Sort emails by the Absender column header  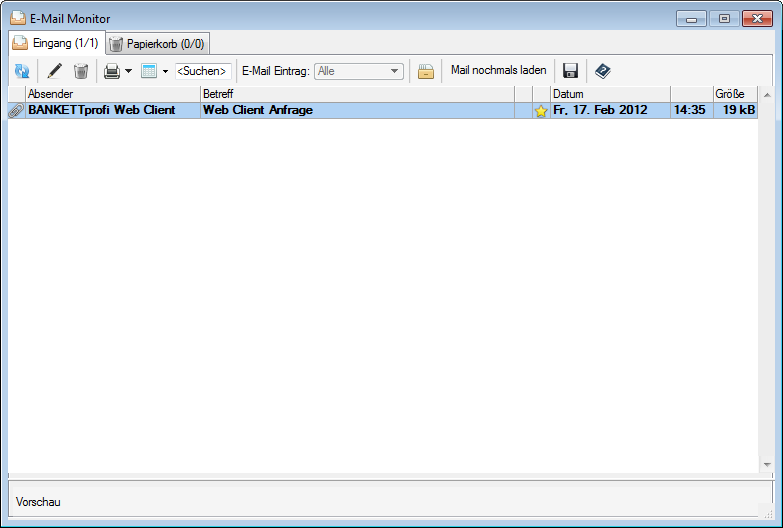[113, 94]
